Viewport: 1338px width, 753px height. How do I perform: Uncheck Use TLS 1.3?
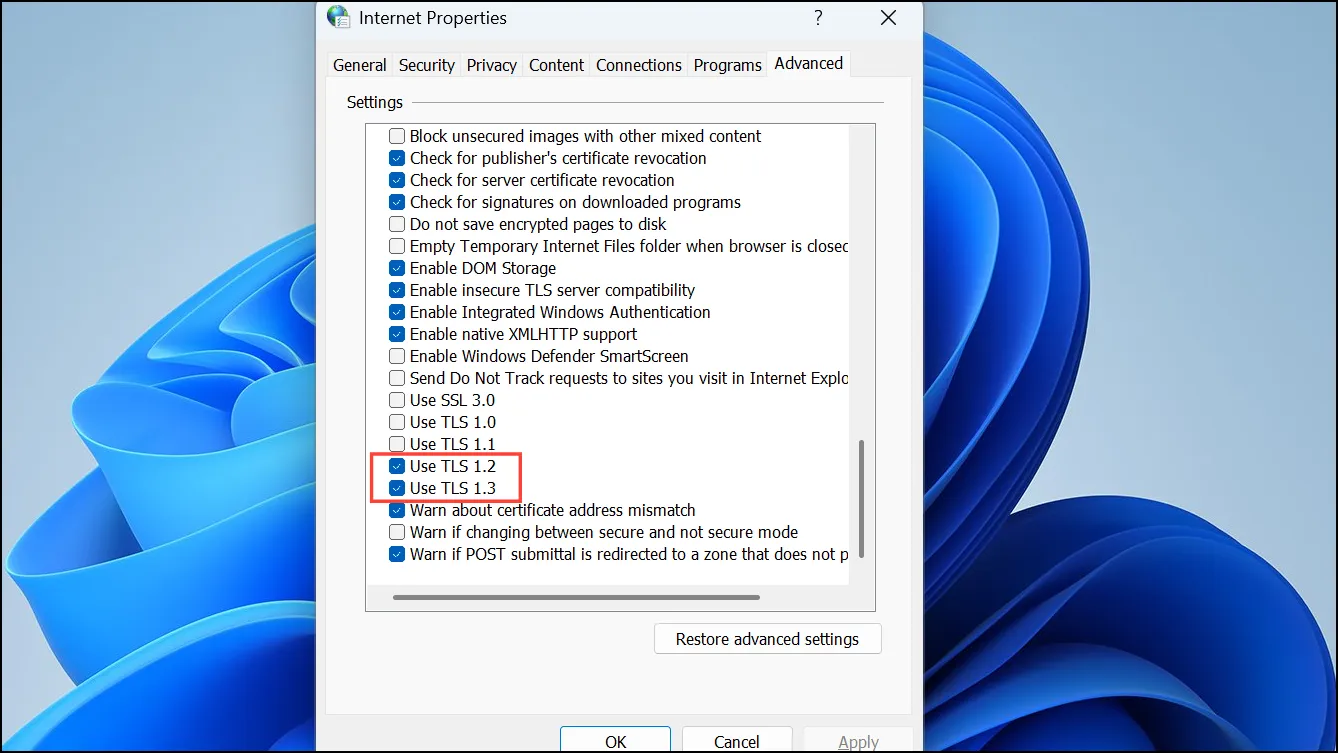[397, 488]
